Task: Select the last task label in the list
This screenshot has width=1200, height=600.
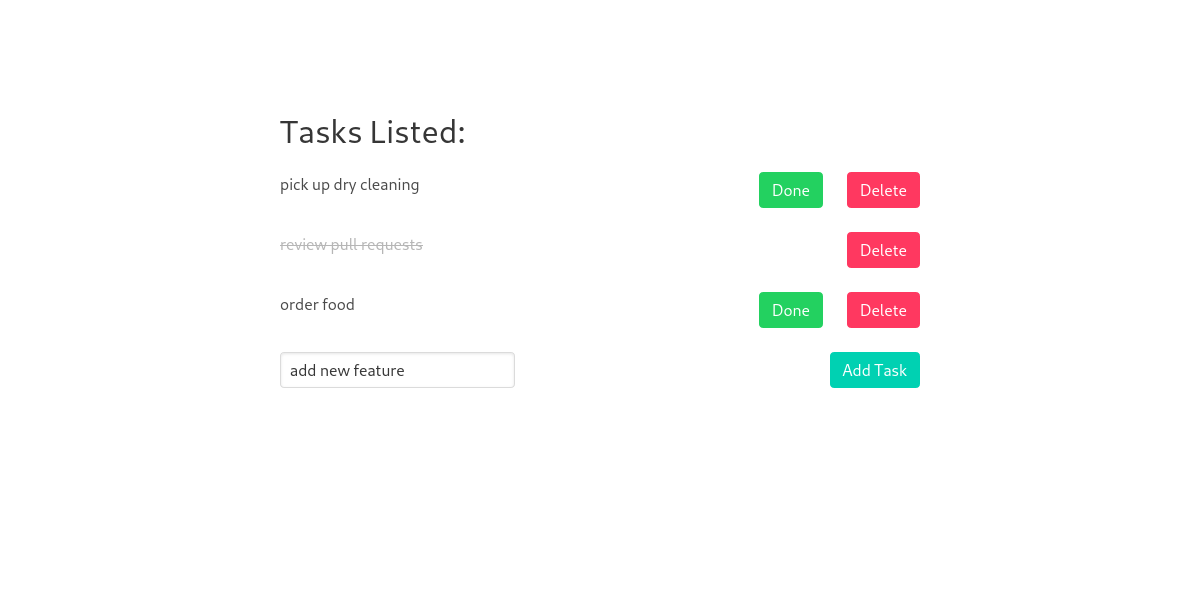Action: coord(317,305)
